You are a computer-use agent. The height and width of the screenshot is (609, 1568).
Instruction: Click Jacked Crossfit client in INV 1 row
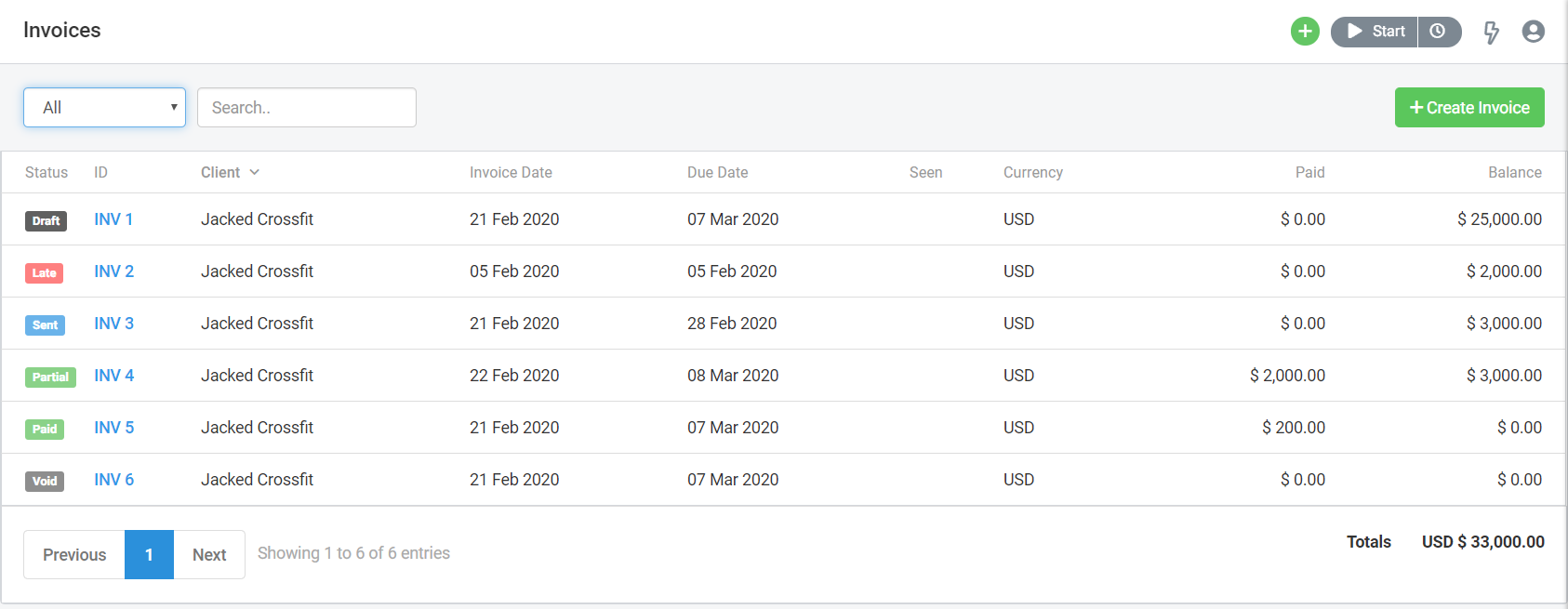tap(257, 219)
